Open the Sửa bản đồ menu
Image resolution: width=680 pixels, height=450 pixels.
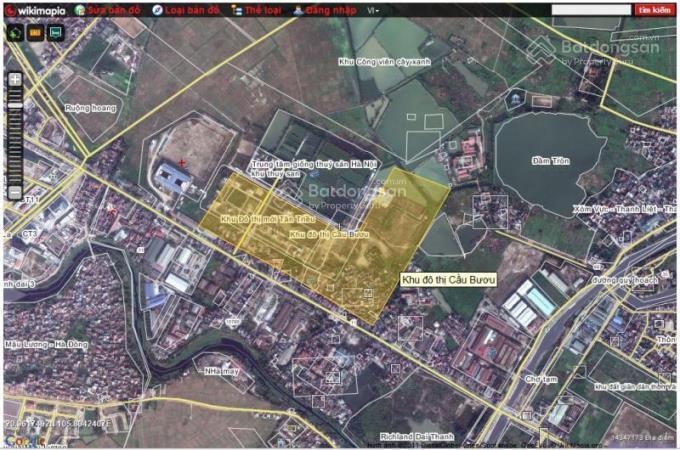click(108, 10)
